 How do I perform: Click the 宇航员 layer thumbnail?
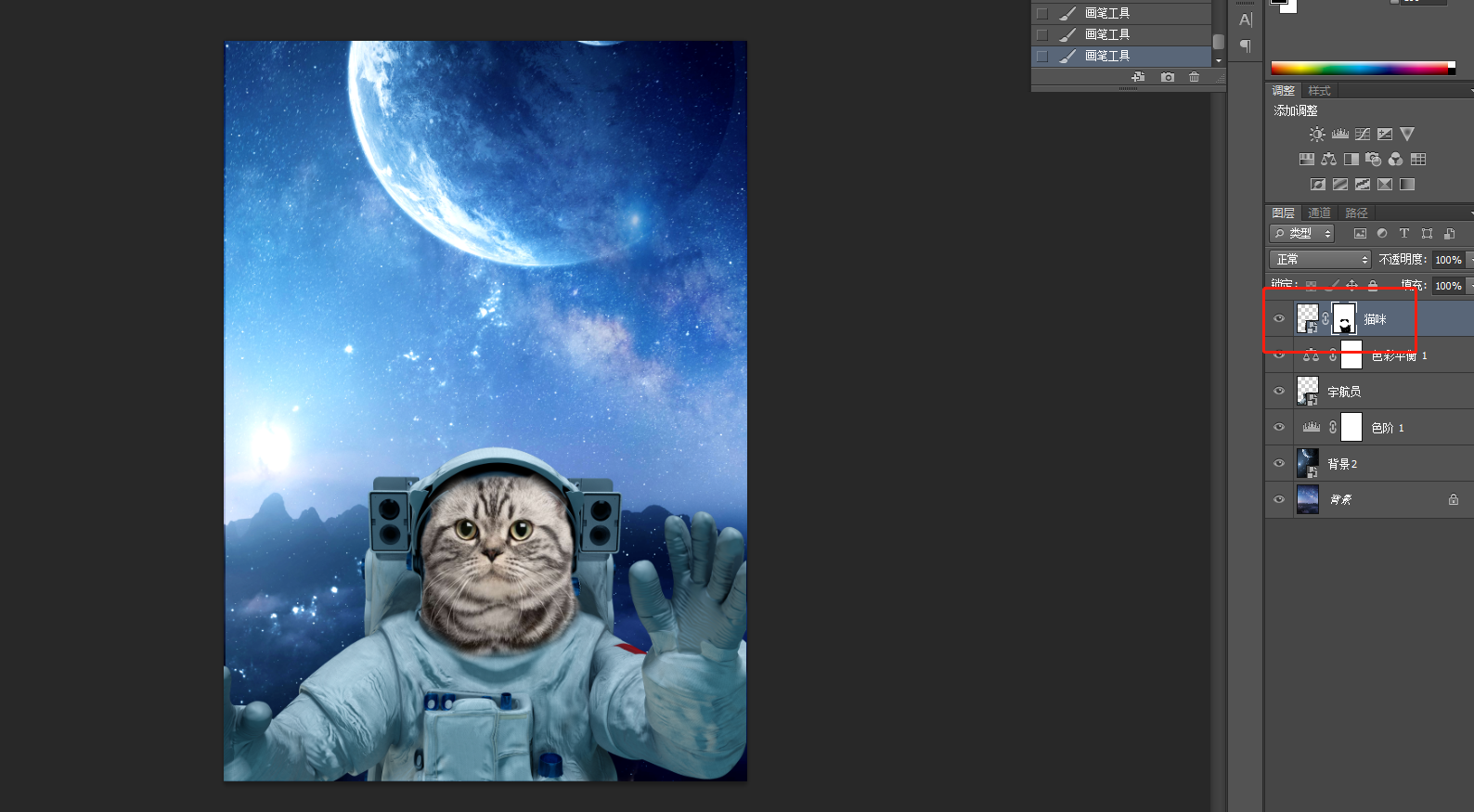(x=1308, y=391)
